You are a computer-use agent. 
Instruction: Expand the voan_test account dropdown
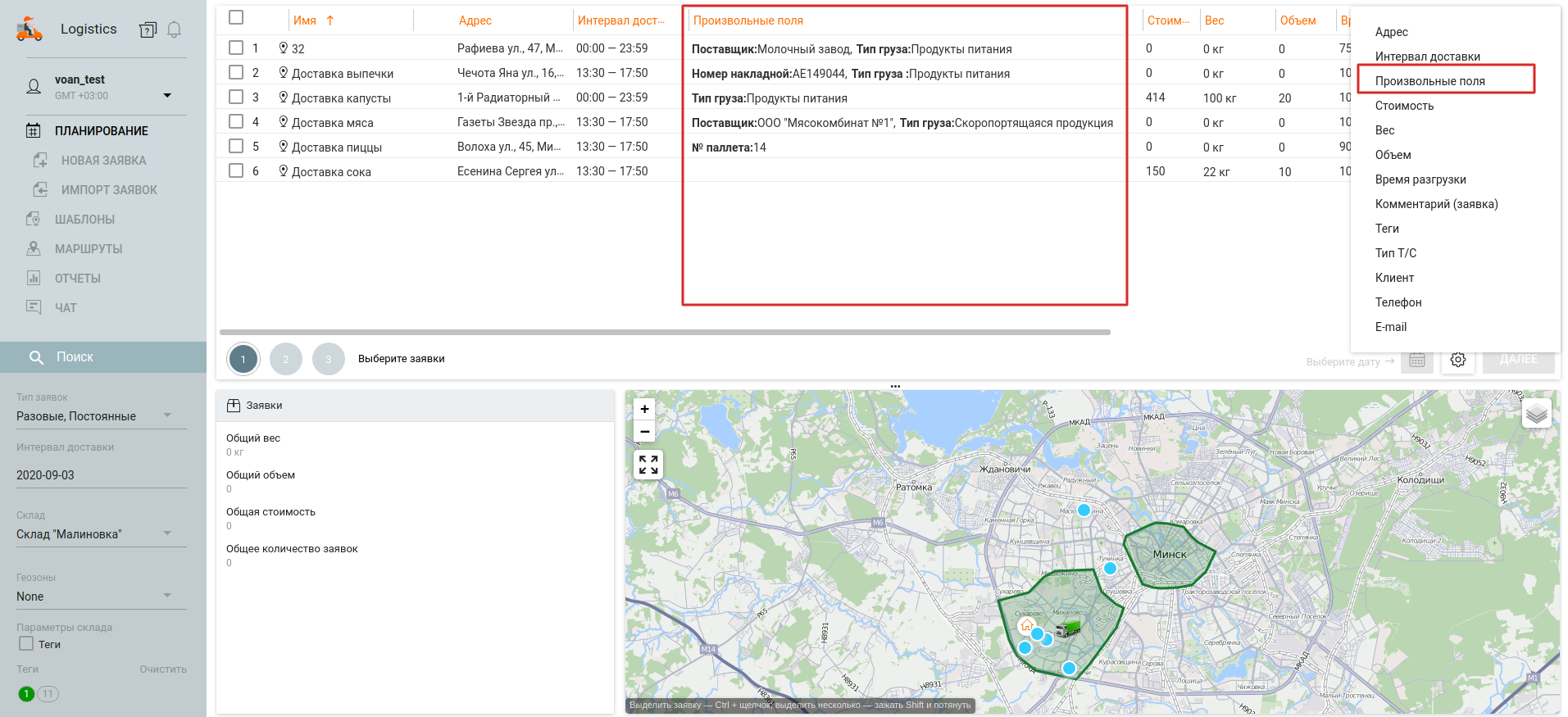(x=167, y=95)
